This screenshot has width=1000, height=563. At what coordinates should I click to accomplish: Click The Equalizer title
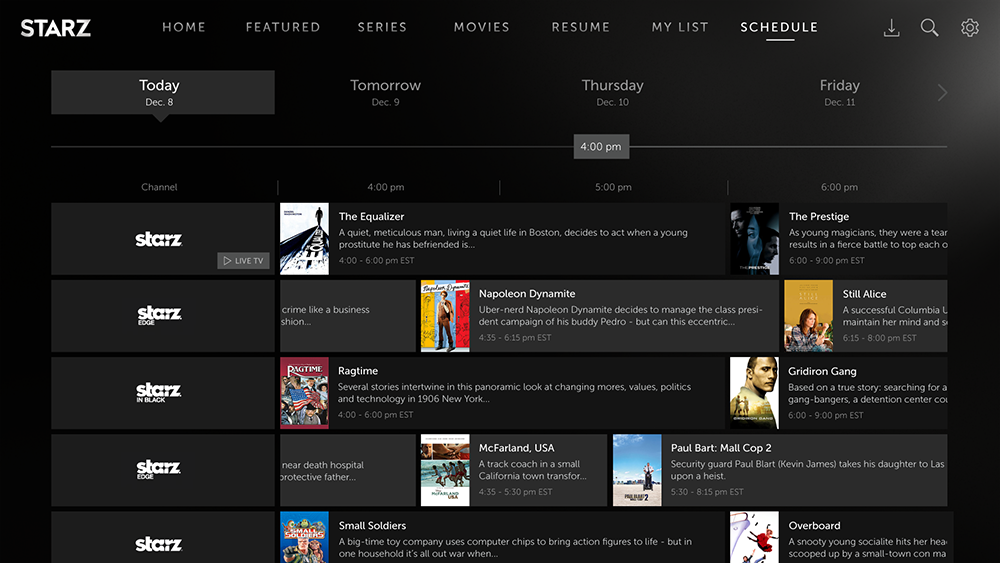coord(371,217)
